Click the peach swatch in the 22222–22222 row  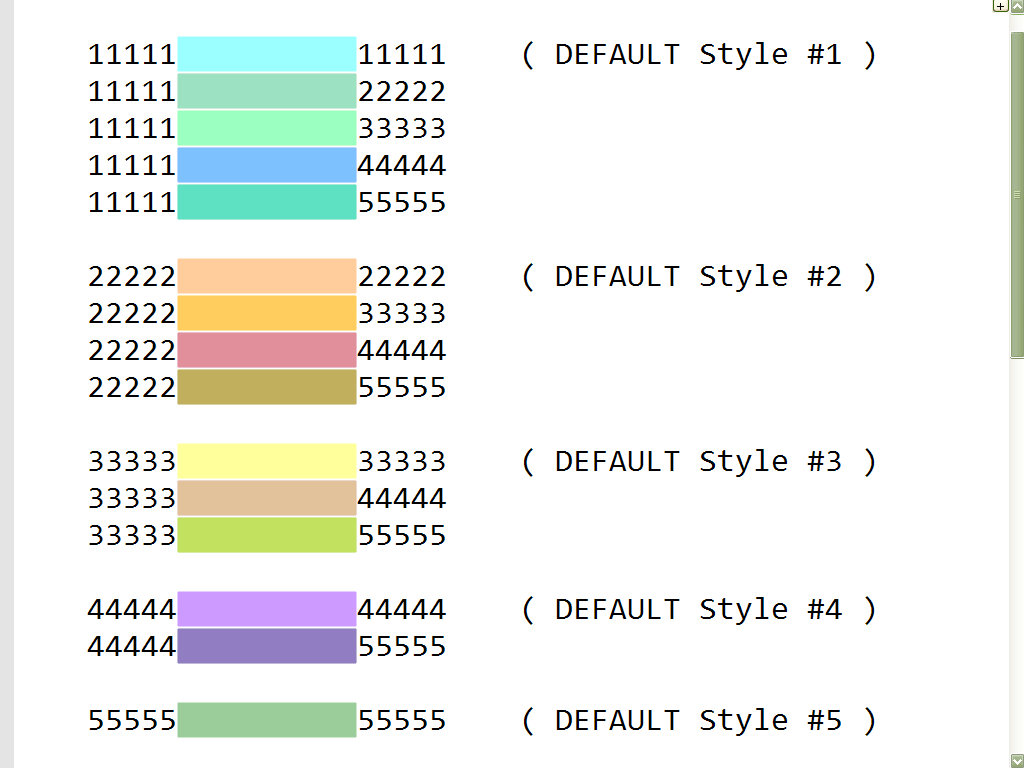[x=267, y=276]
